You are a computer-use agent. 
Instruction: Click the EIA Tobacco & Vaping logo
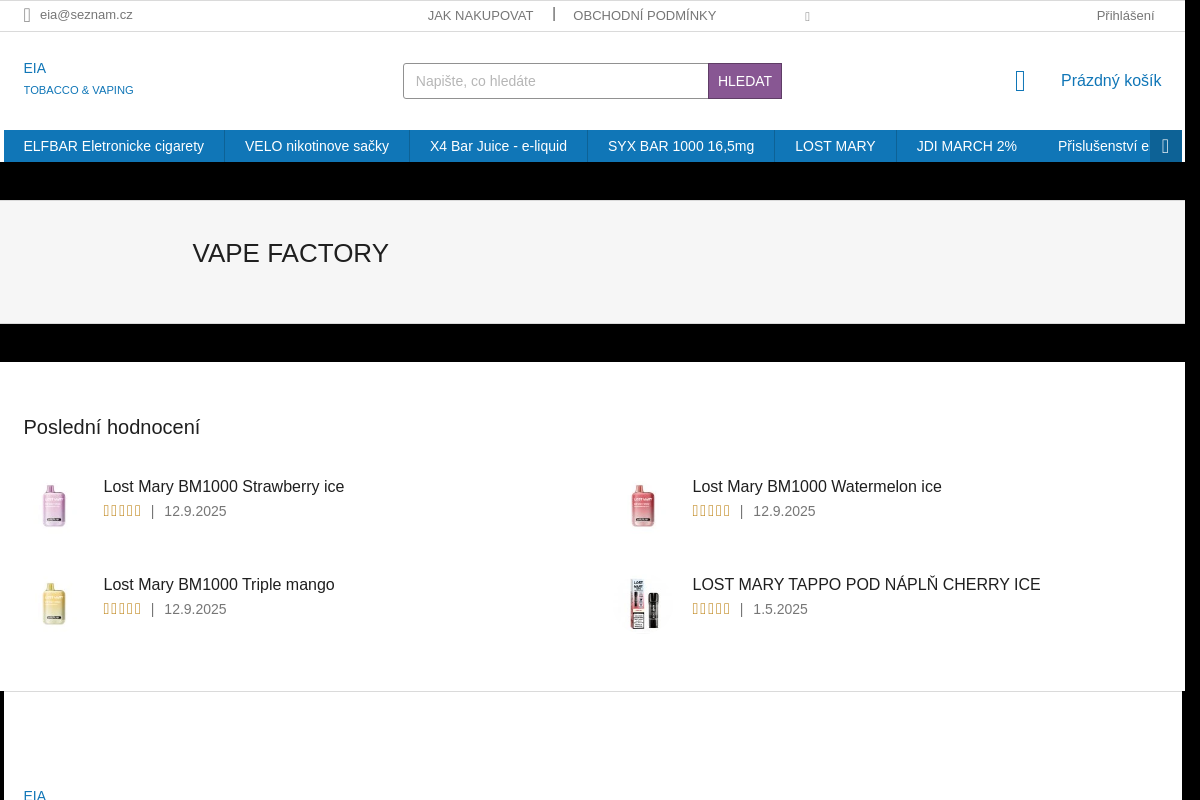click(x=78, y=78)
